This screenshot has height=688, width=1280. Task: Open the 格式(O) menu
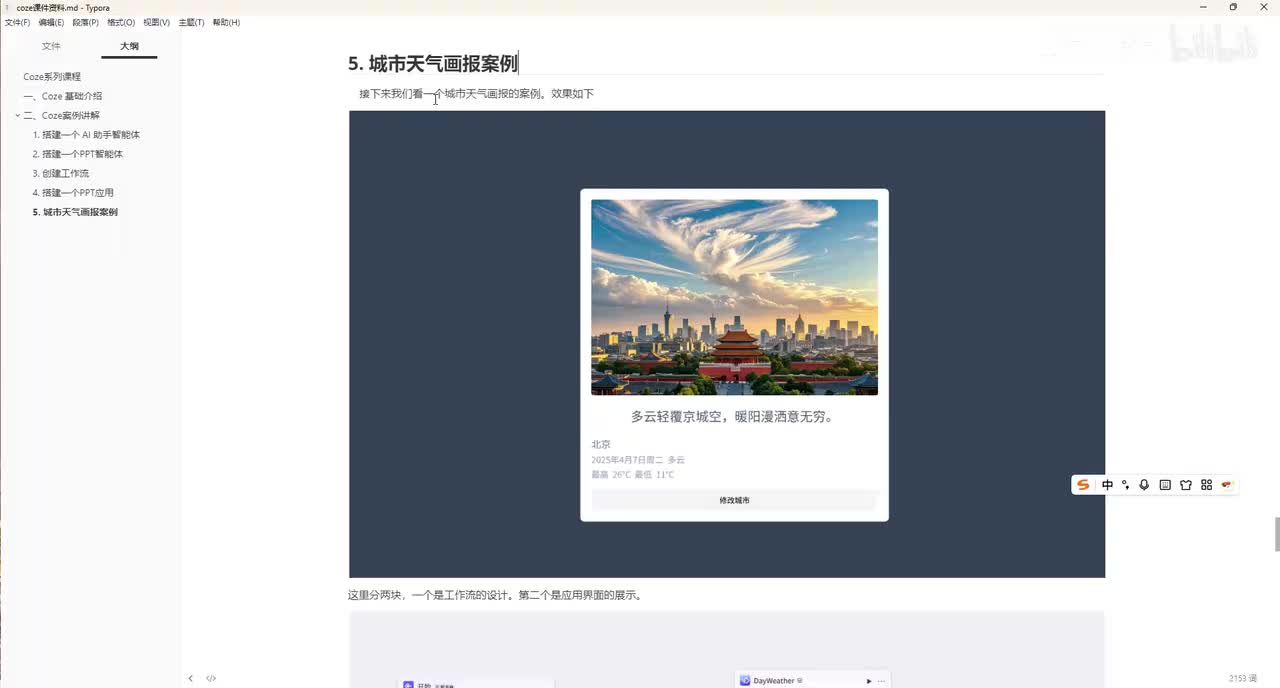121,22
